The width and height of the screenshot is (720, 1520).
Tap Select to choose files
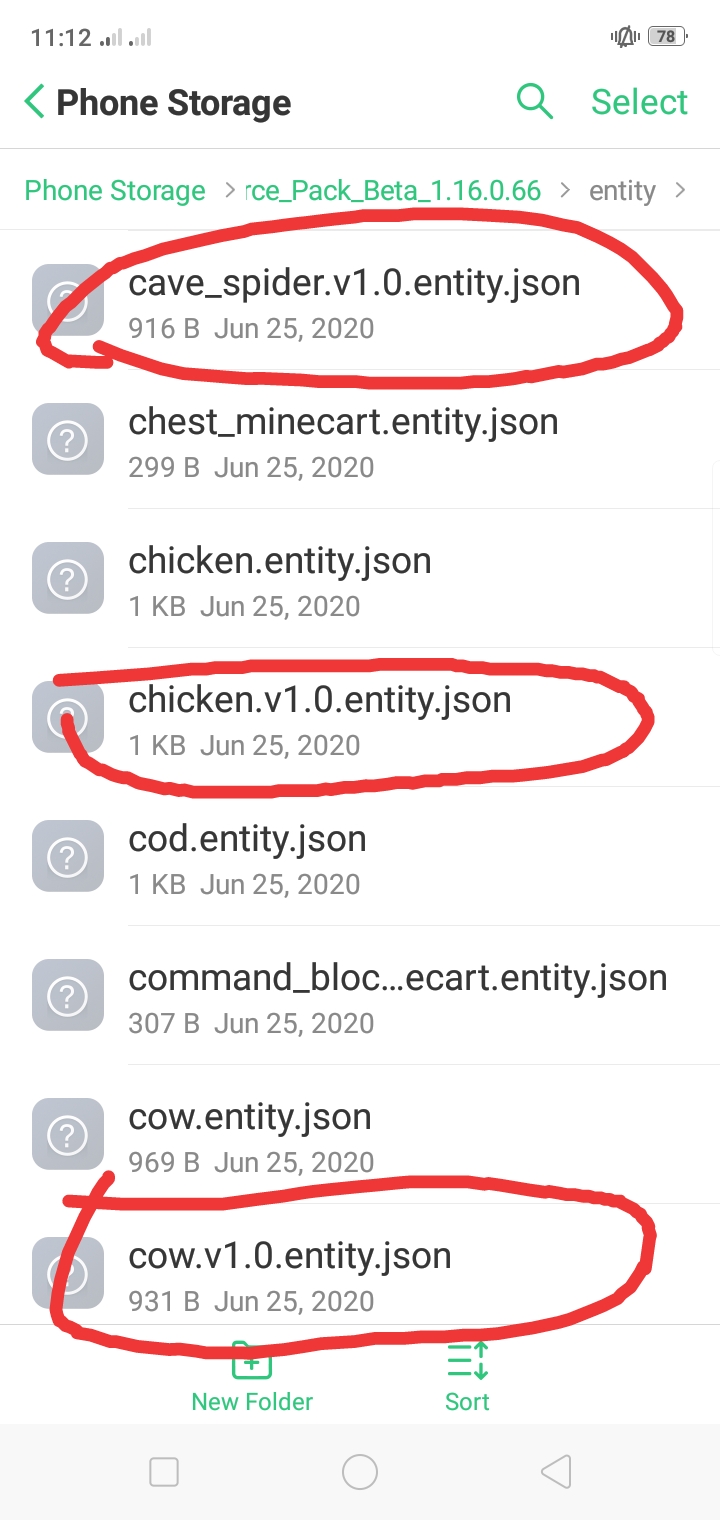tap(639, 102)
